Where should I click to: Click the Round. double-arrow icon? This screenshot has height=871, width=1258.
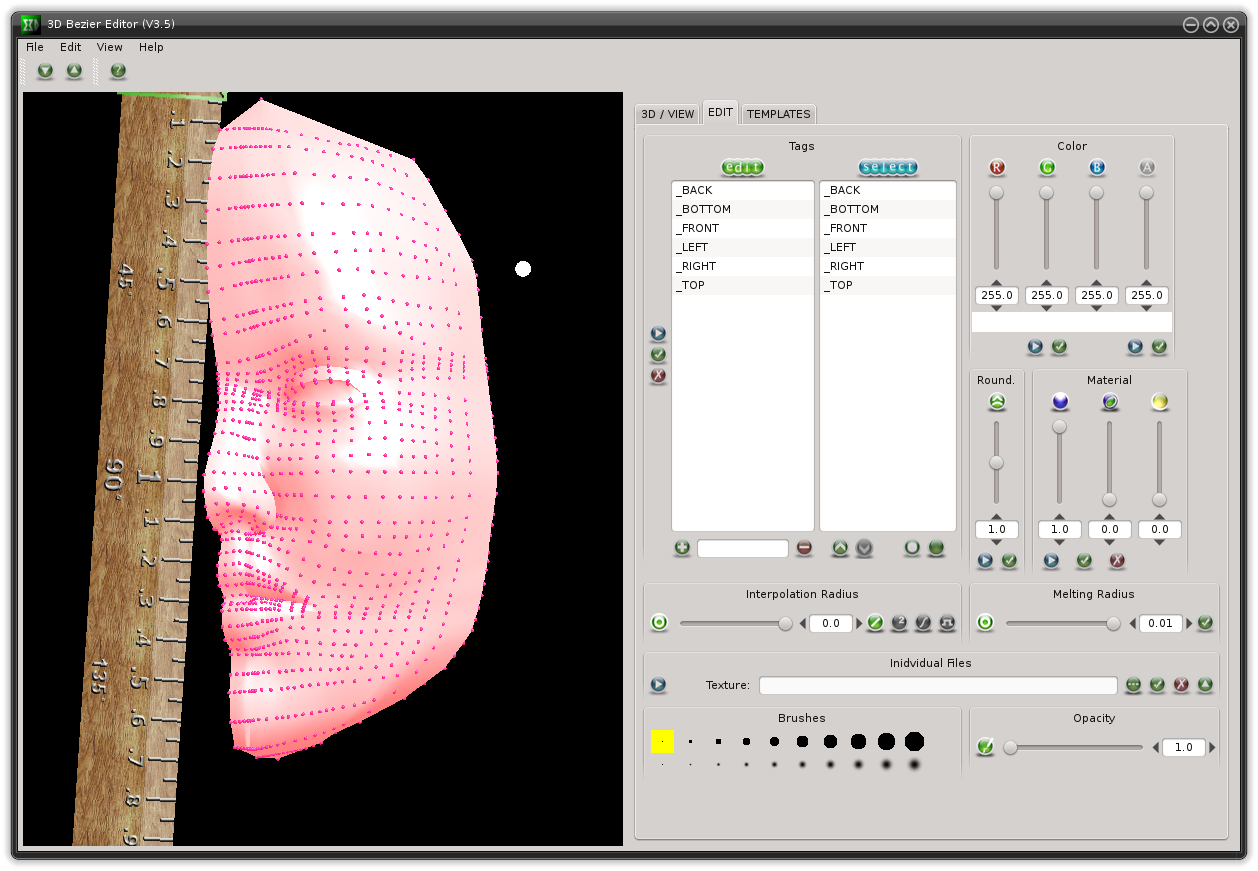click(x=996, y=402)
